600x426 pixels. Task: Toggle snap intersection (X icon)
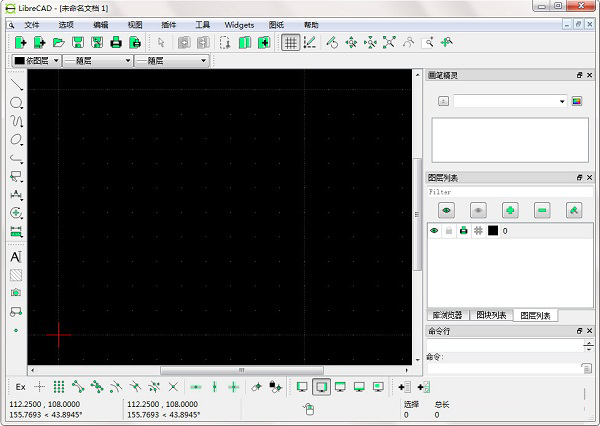point(173,387)
